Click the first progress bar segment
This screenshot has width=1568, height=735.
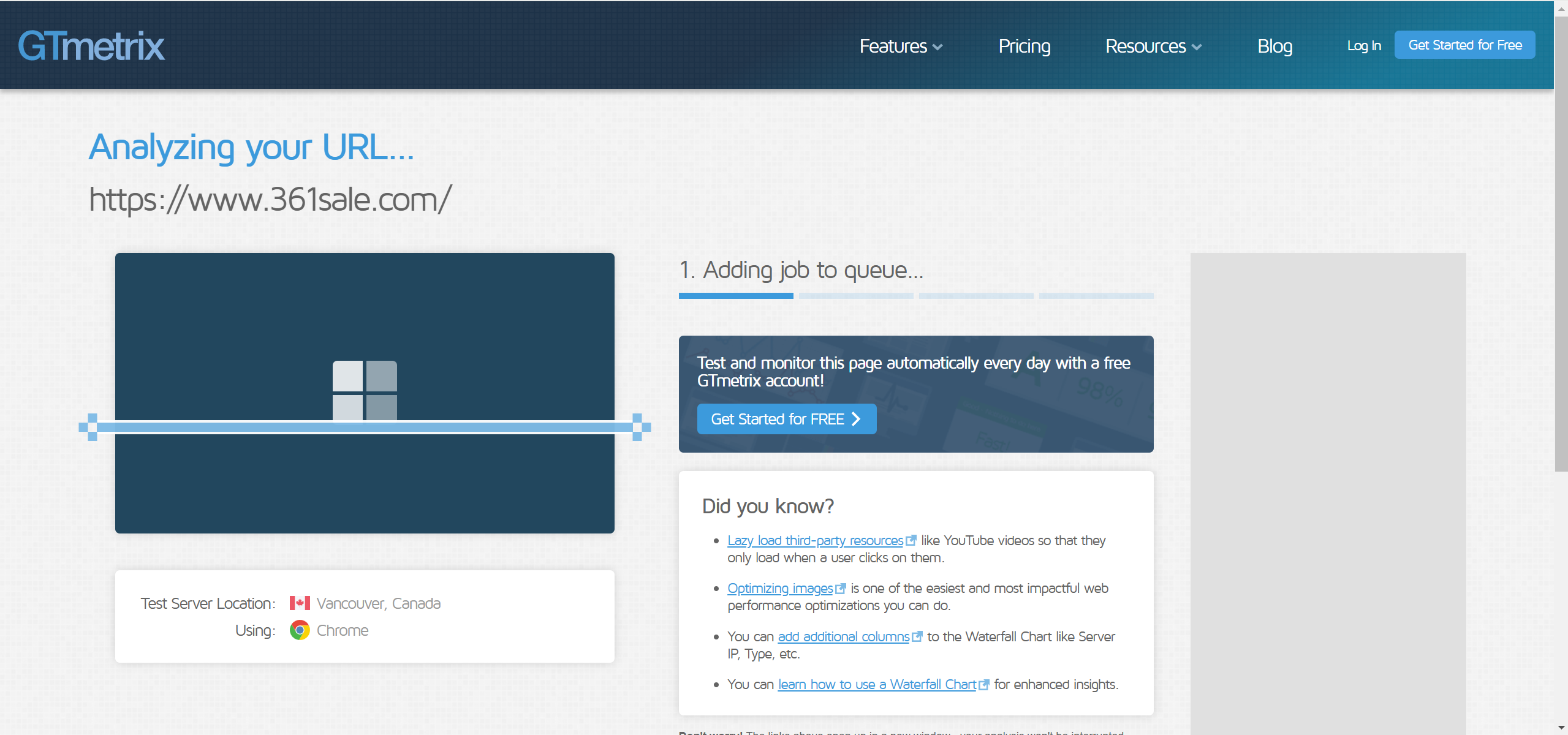coord(736,296)
